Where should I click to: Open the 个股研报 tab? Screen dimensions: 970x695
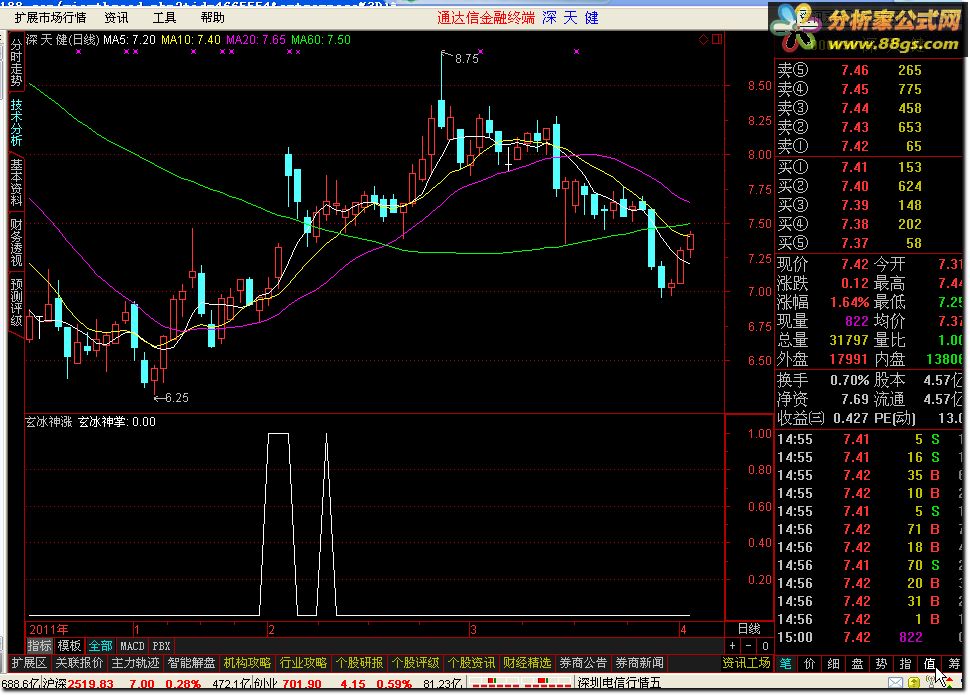(359, 663)
